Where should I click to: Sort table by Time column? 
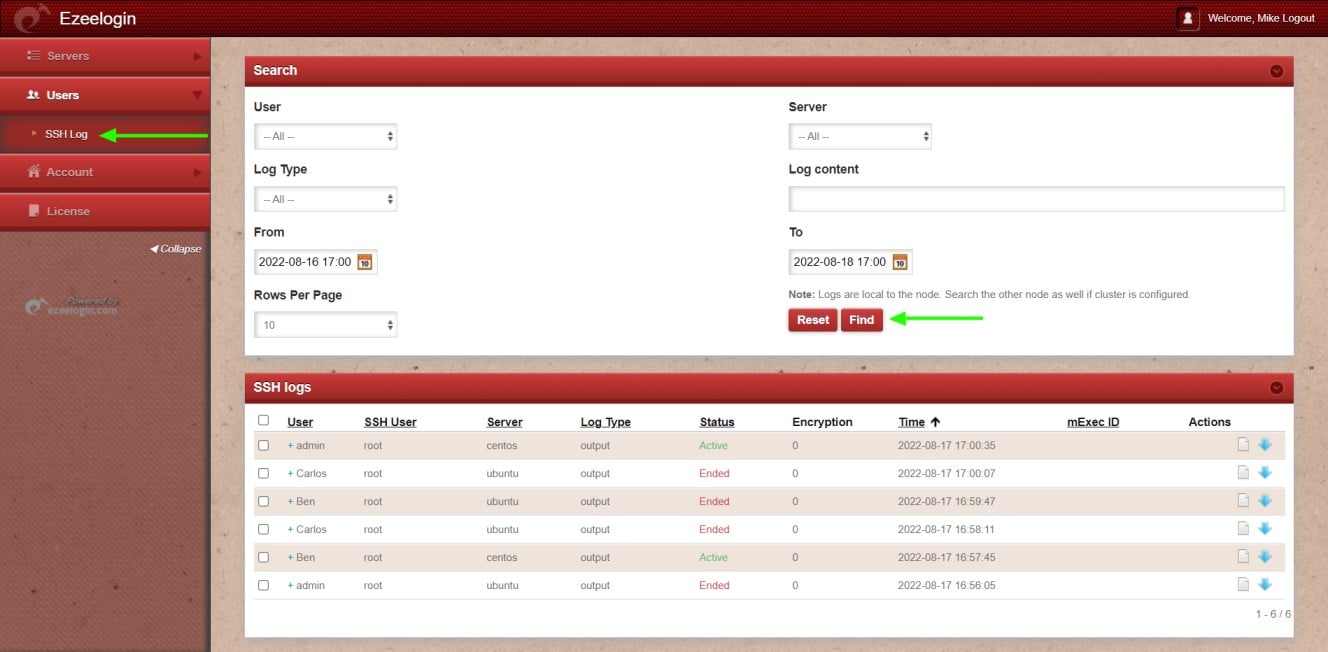pos(911,422)
